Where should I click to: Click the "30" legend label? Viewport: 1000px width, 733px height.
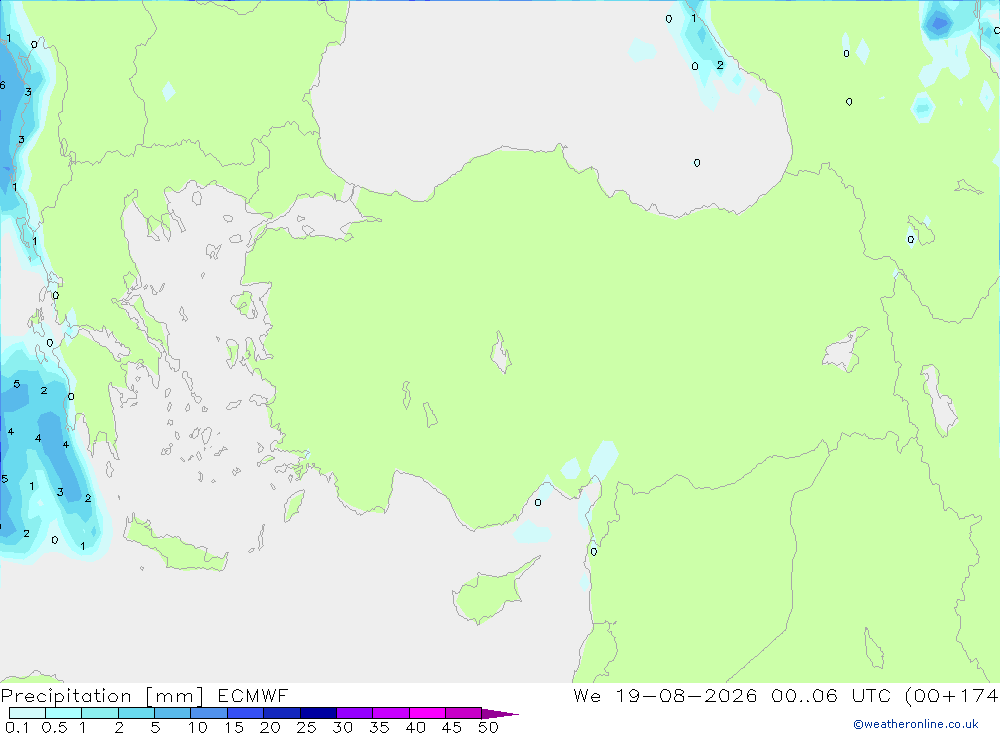point(342,727)
